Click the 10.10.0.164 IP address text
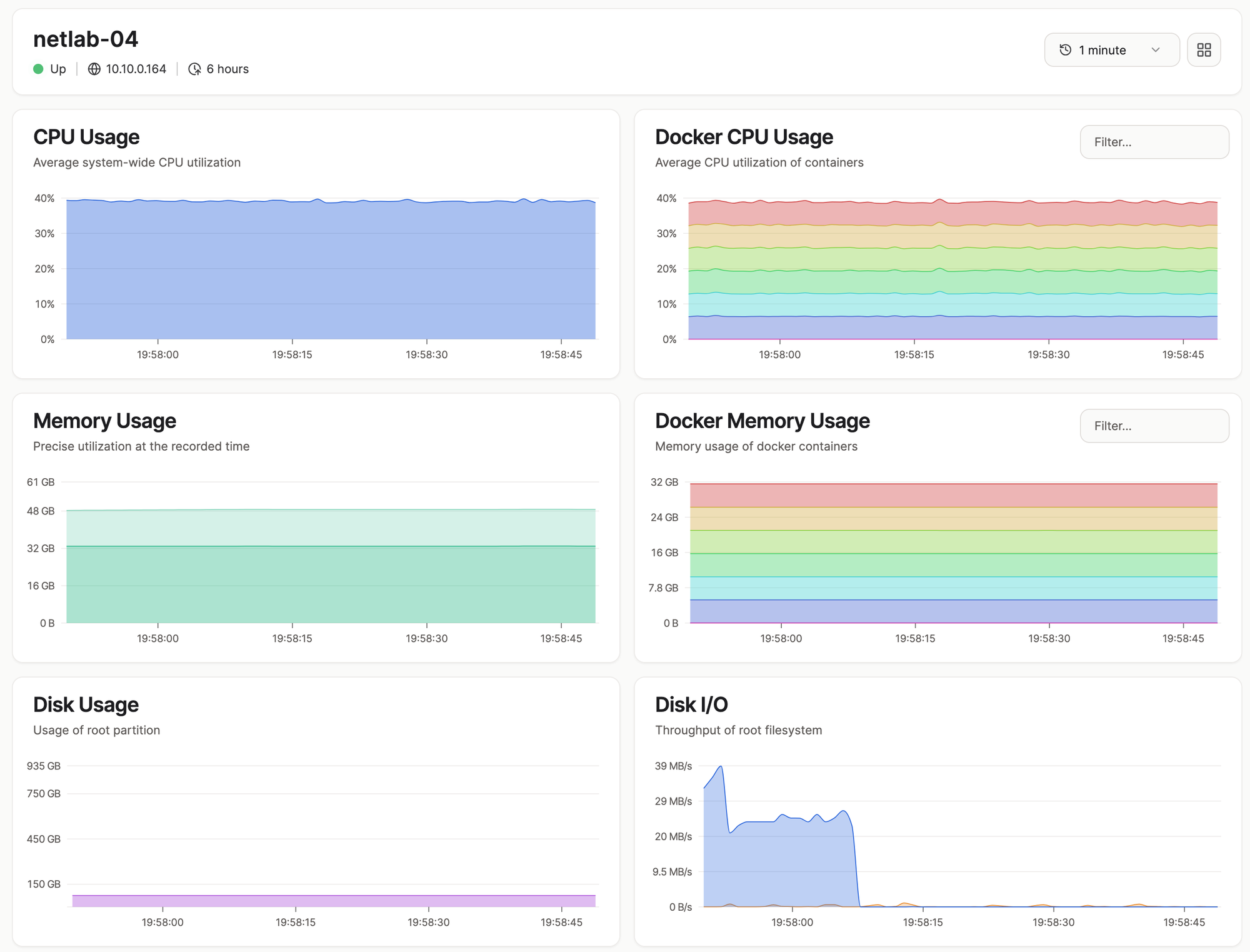1250x952 pixels. pyautogui.click(x=136, y=69)
